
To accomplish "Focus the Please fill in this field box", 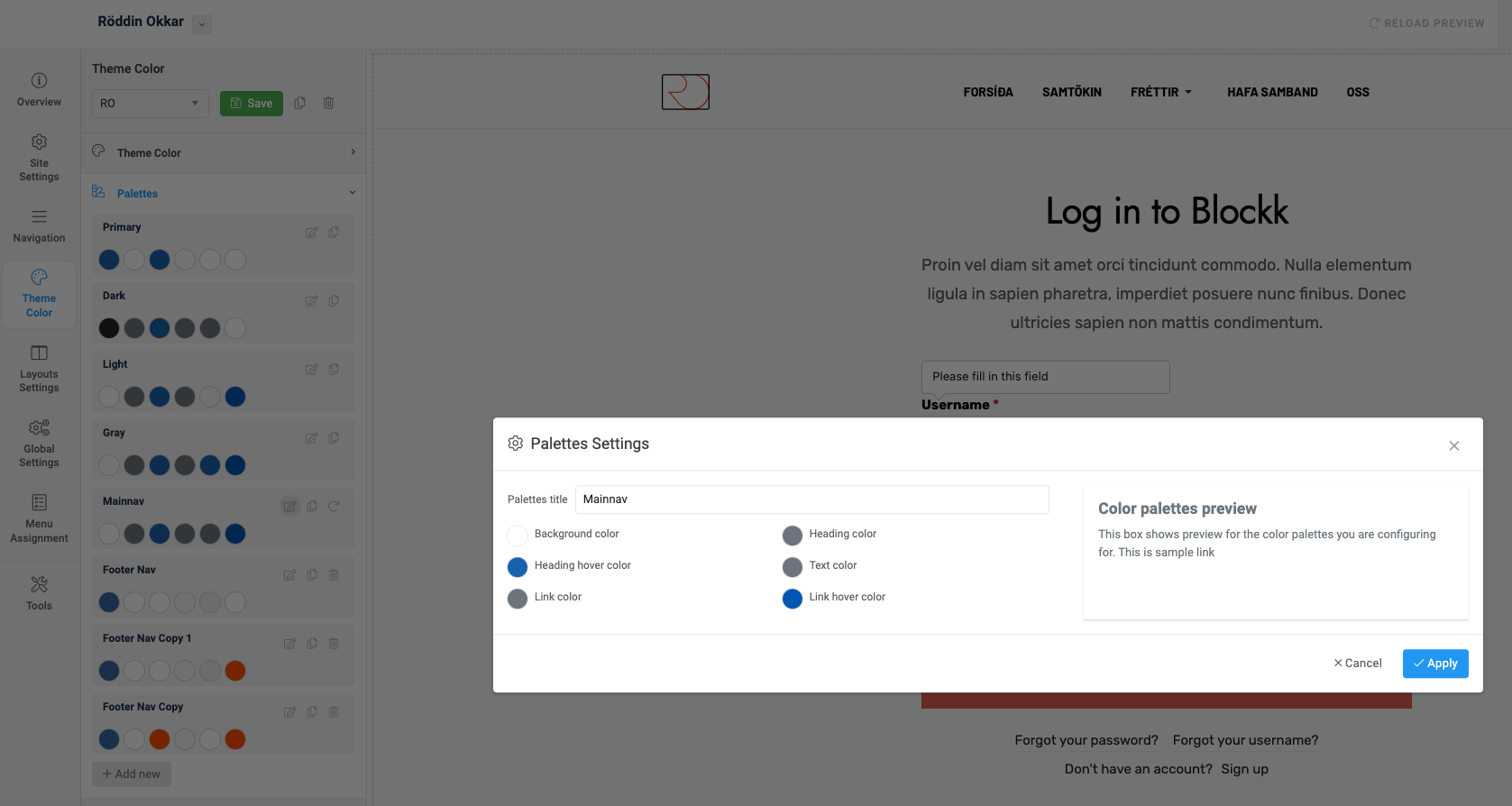I will coord(1046,377).
